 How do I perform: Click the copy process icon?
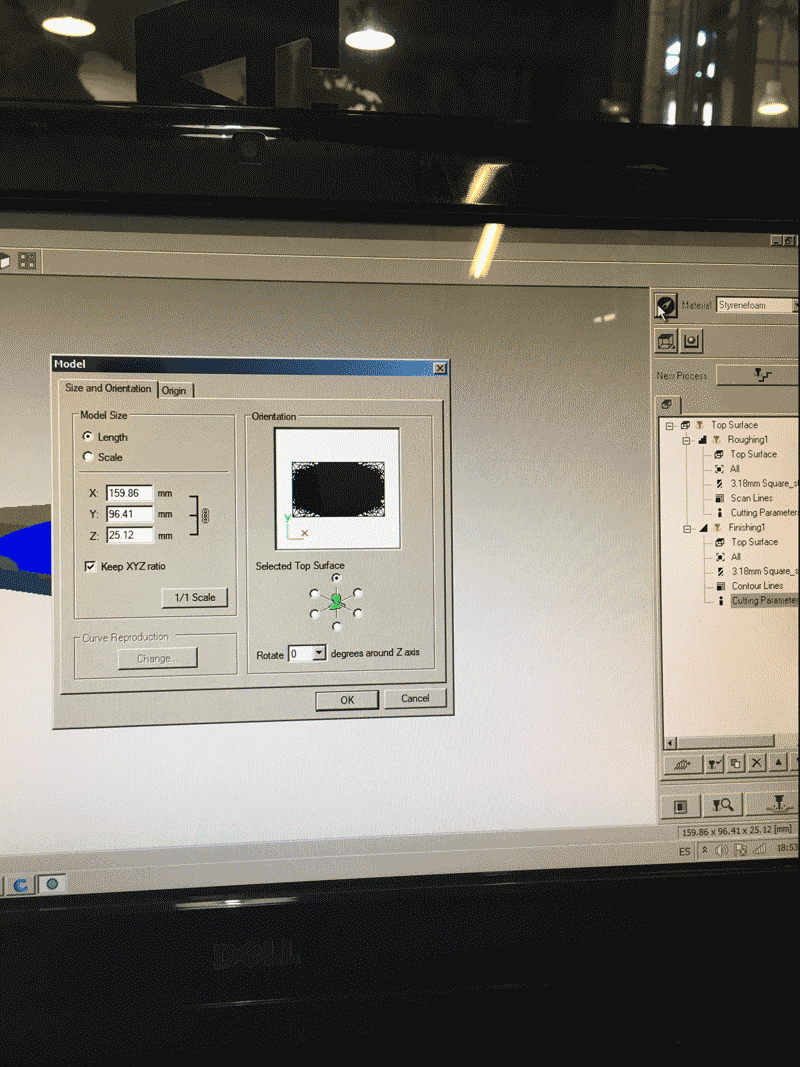point(735,764)
